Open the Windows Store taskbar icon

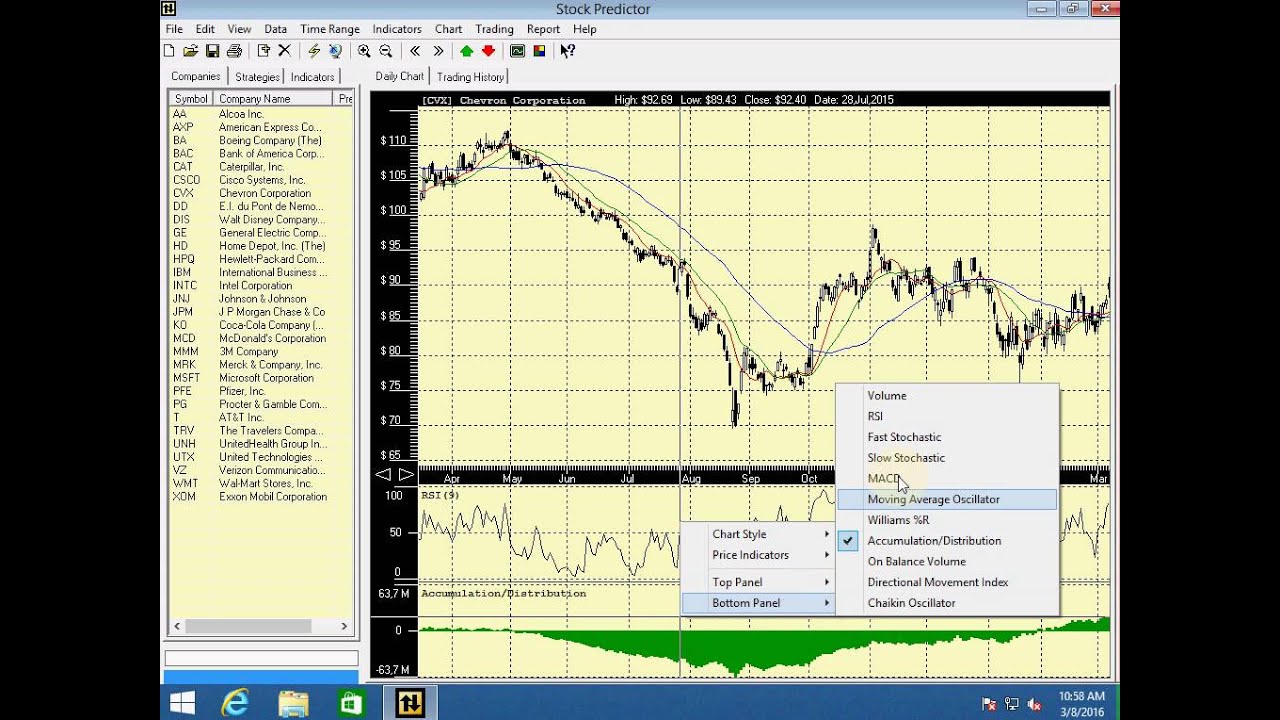click(x=351, y=703)
